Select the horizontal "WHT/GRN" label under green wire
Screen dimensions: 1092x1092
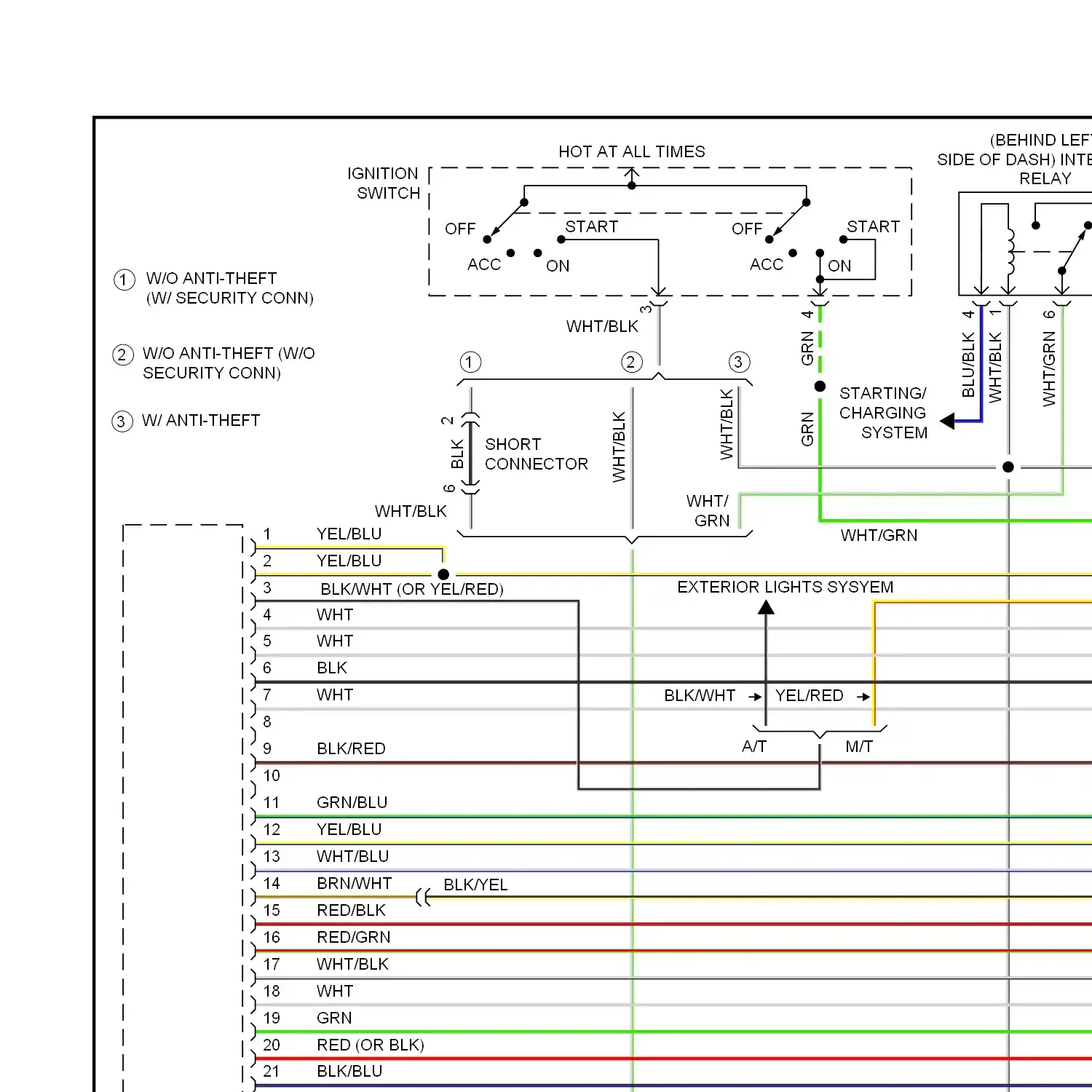pyautogui.click(x=879, y=535)
